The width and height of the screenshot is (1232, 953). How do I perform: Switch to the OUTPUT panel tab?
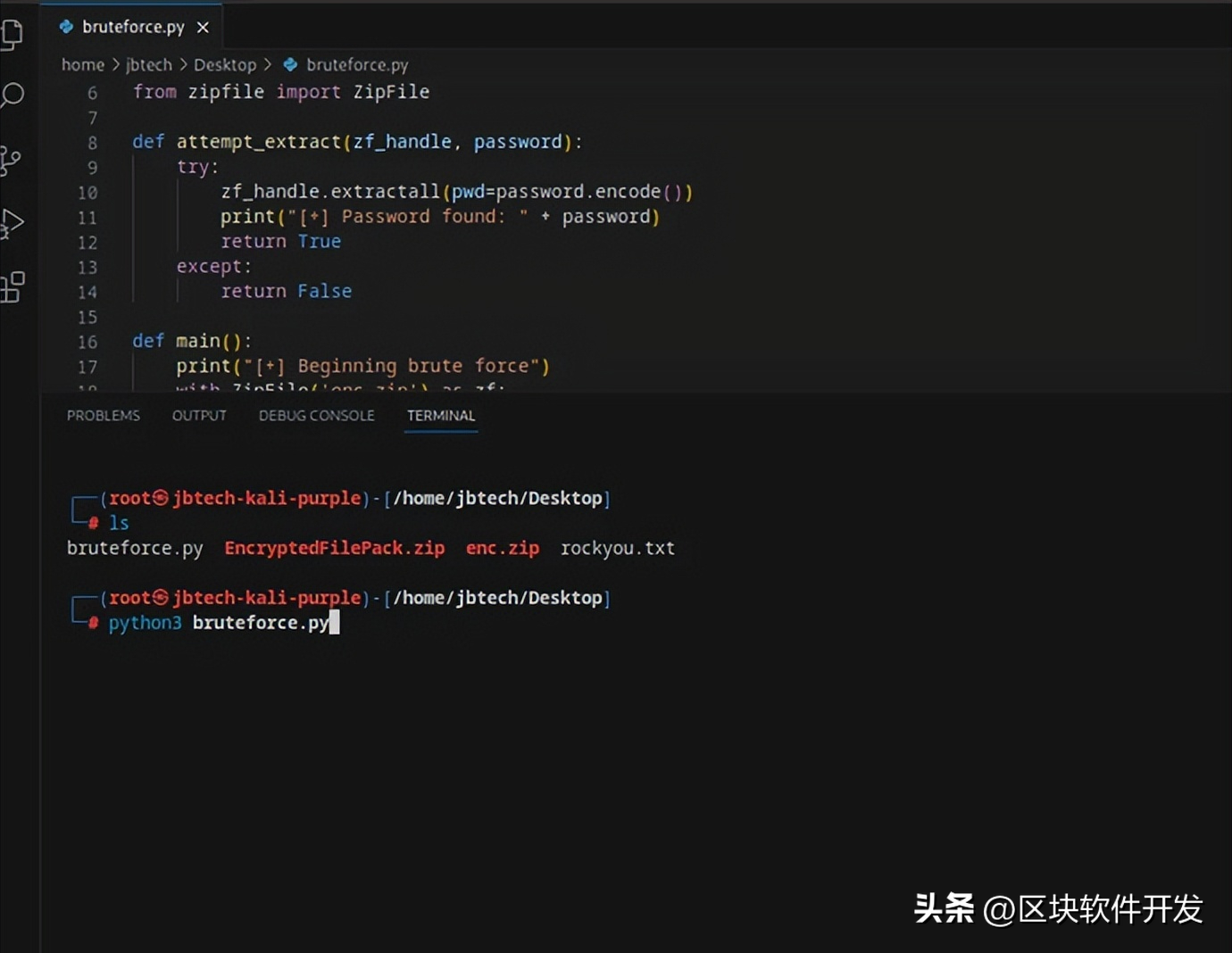pos(199,416)
